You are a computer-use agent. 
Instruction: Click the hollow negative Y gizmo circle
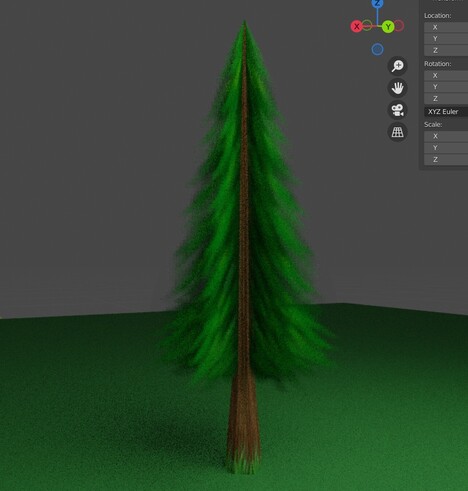(367, 25)
